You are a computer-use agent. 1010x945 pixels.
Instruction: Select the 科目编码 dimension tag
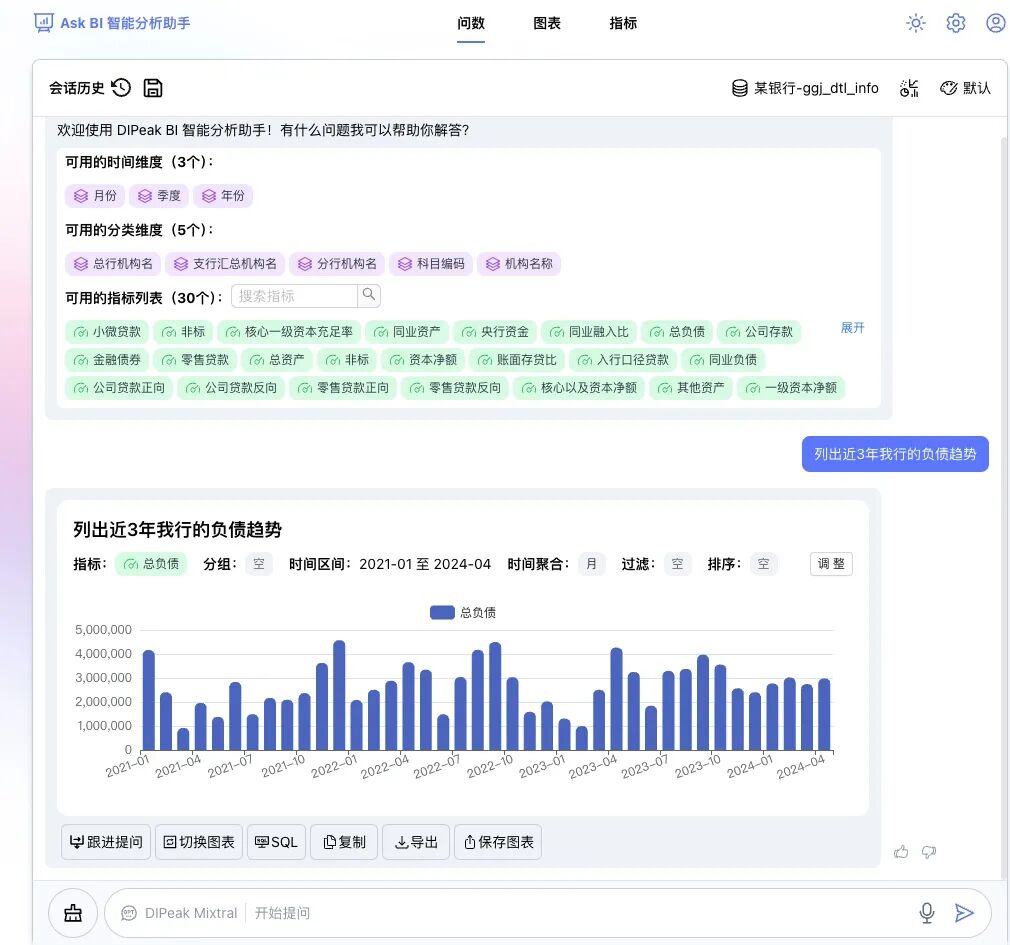(432, 264)
